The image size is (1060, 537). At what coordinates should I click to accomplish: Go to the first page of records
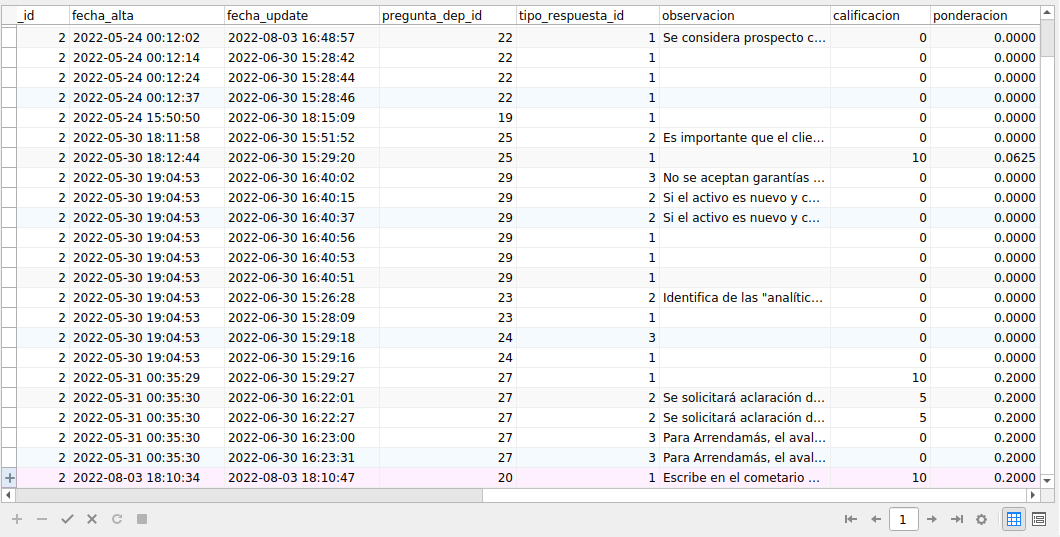tap(851, 519)
